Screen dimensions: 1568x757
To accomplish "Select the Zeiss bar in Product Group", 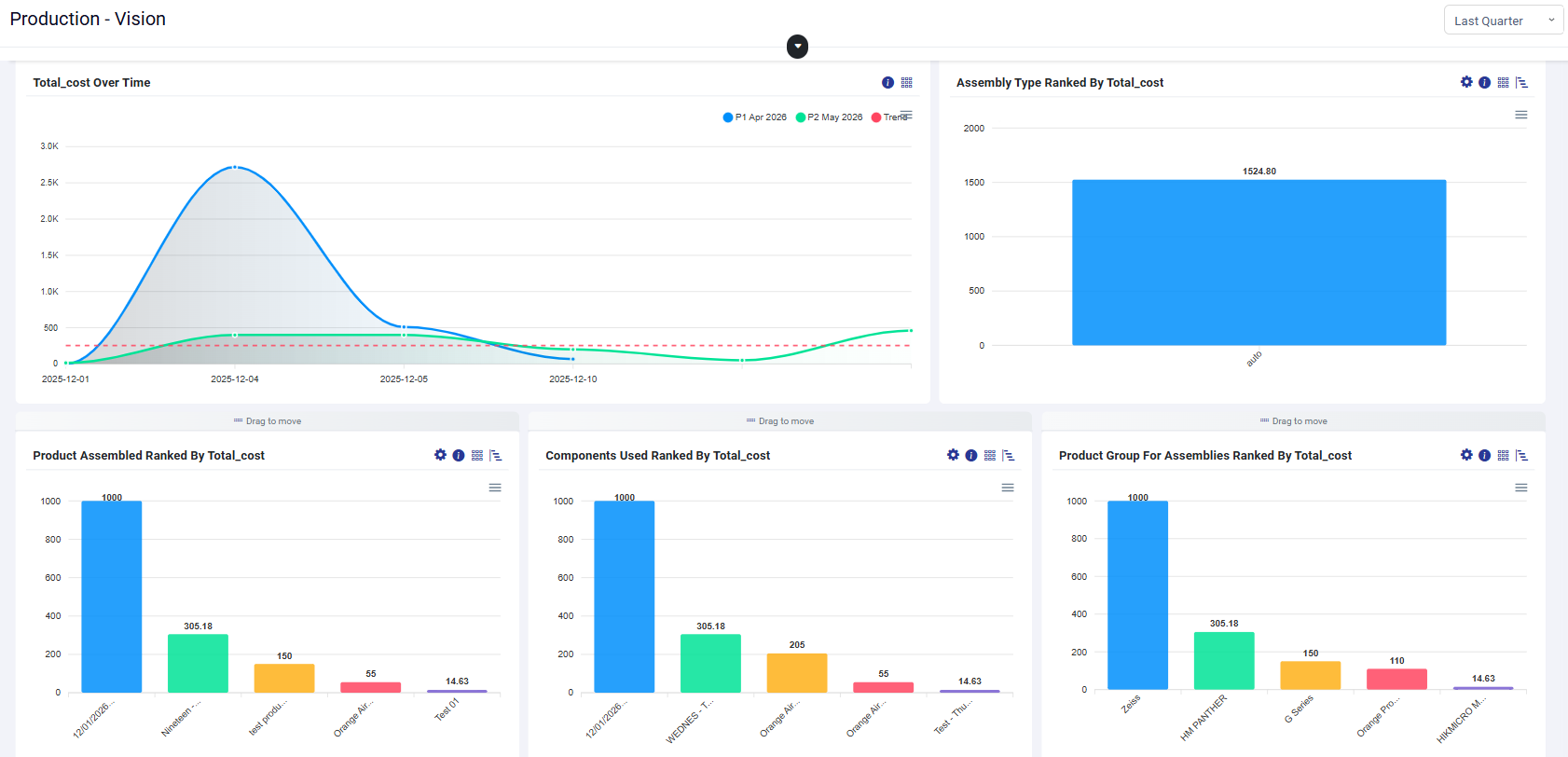I will coord(1137,596).
